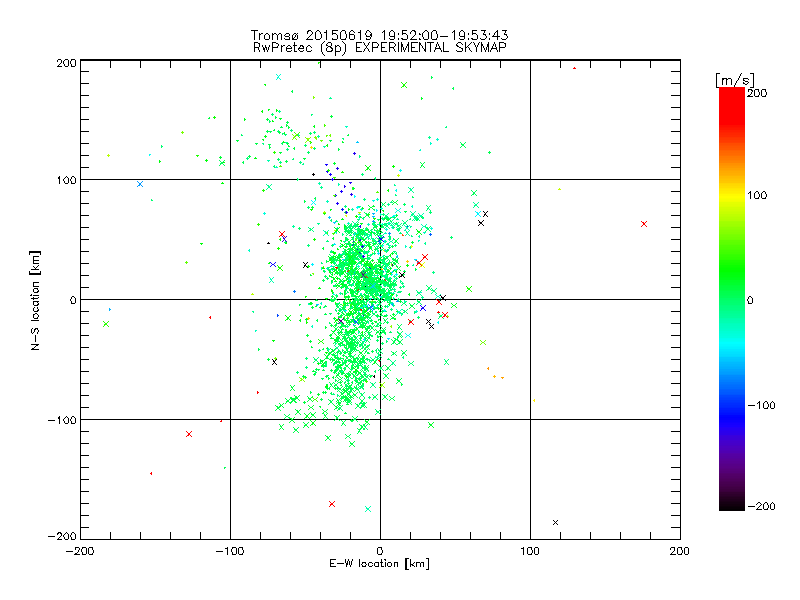The image size is (800, 600).
Task: Click the green middle of the colorbar
Action: coord(732,286)
